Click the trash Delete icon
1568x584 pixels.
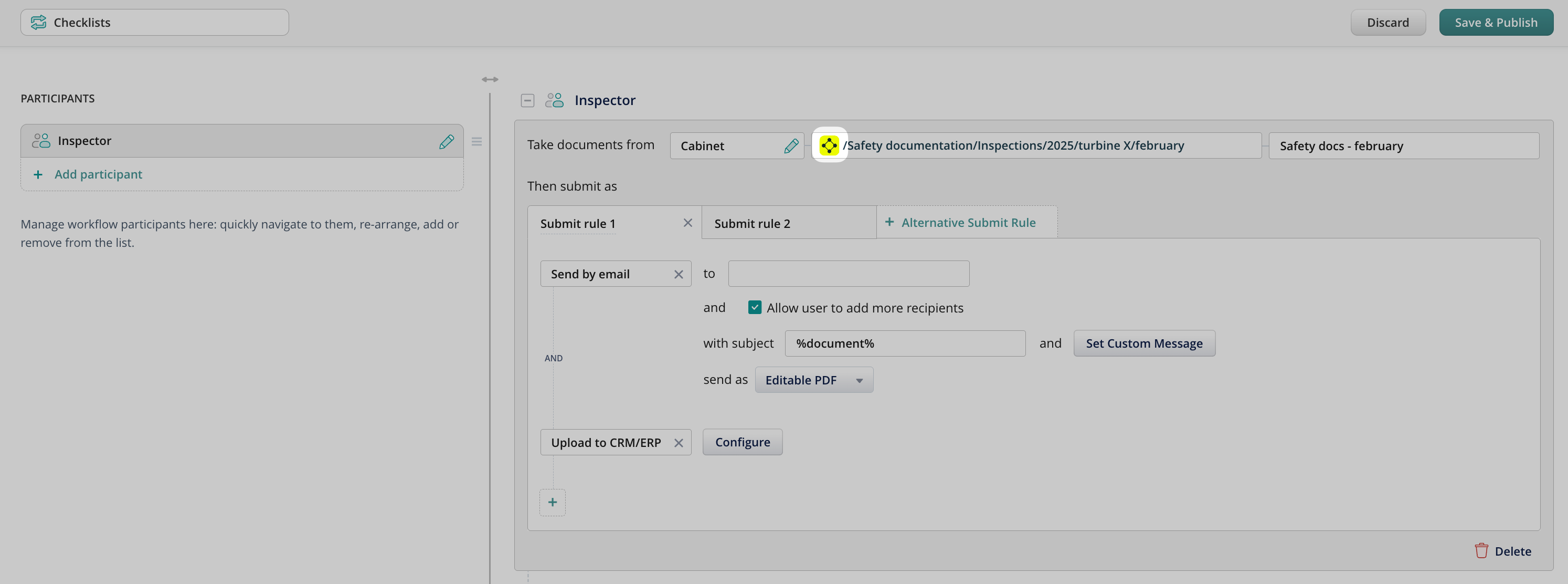pyautogui.click(x=1481, y=551)
